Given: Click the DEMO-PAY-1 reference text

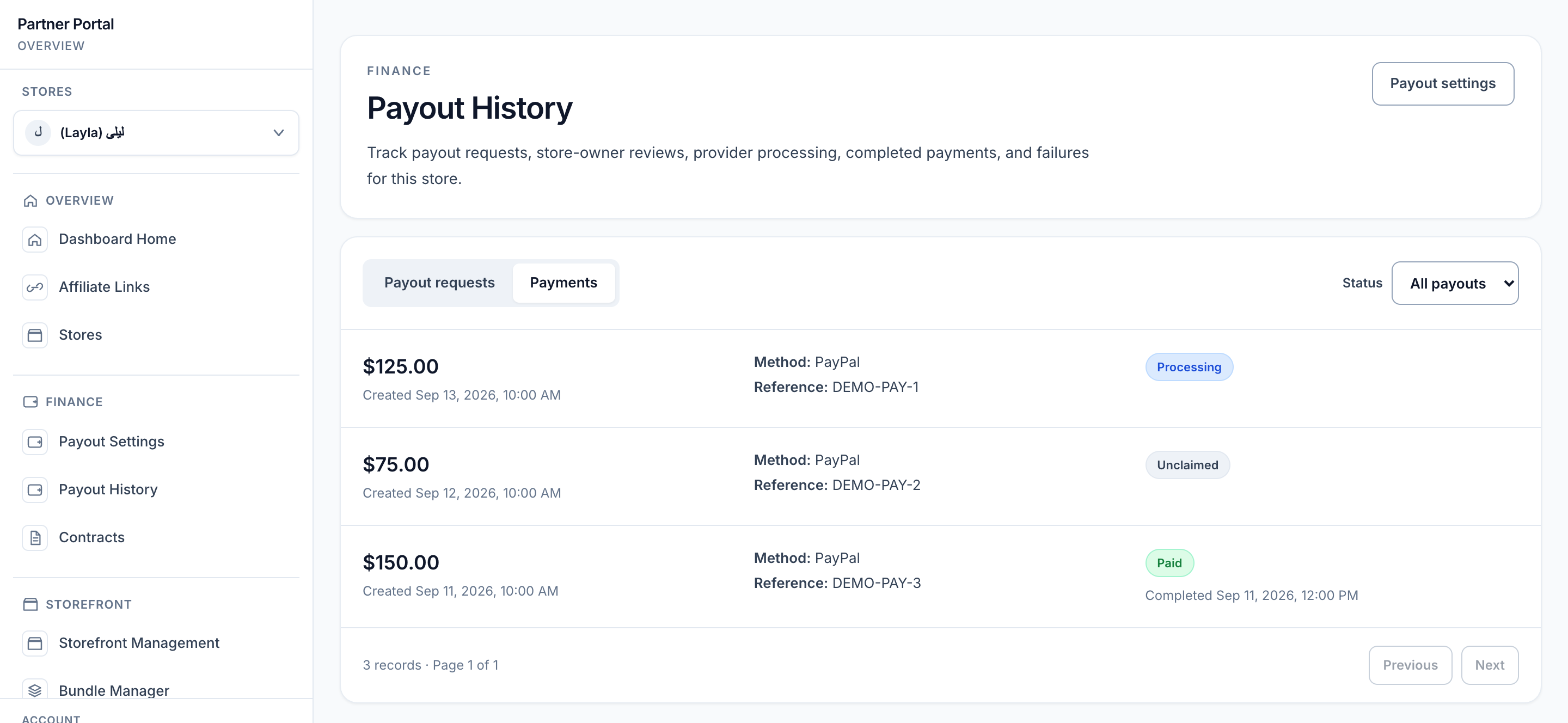Looking at the screenshot, I should (x=875, y=387).
